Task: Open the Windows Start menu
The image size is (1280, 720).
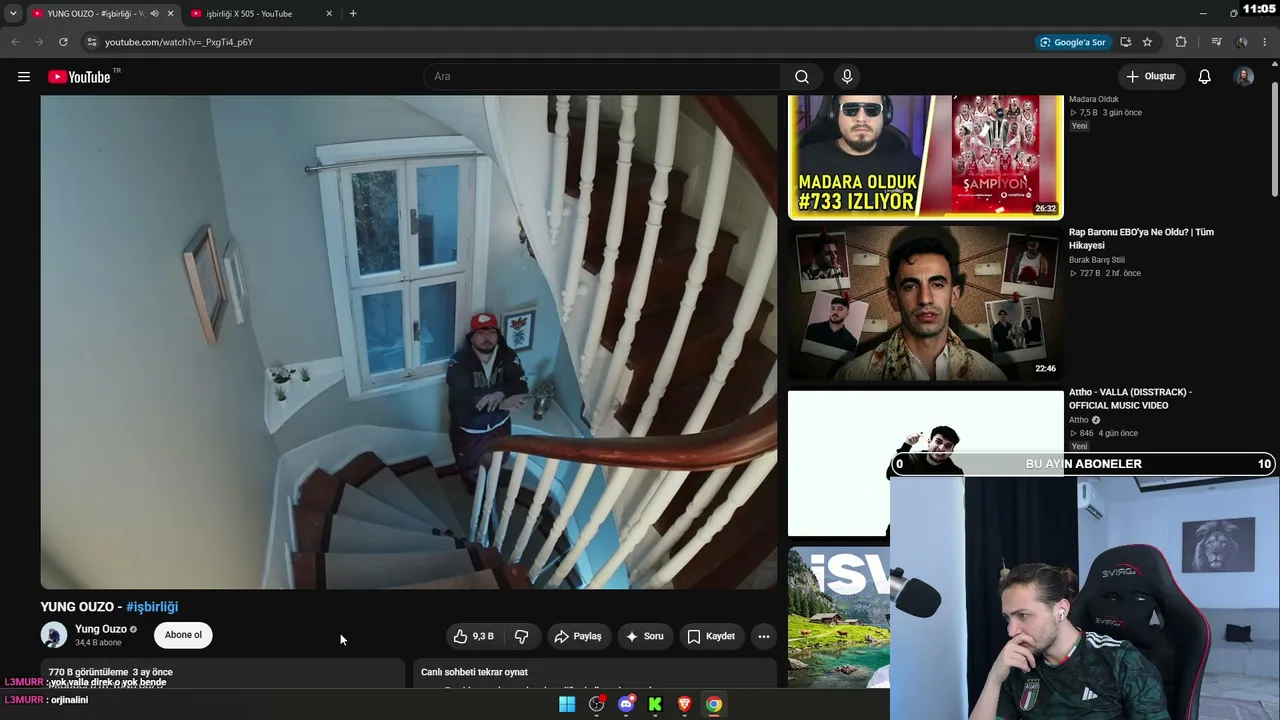Action: pyautogui.click(x=567, y=704)
